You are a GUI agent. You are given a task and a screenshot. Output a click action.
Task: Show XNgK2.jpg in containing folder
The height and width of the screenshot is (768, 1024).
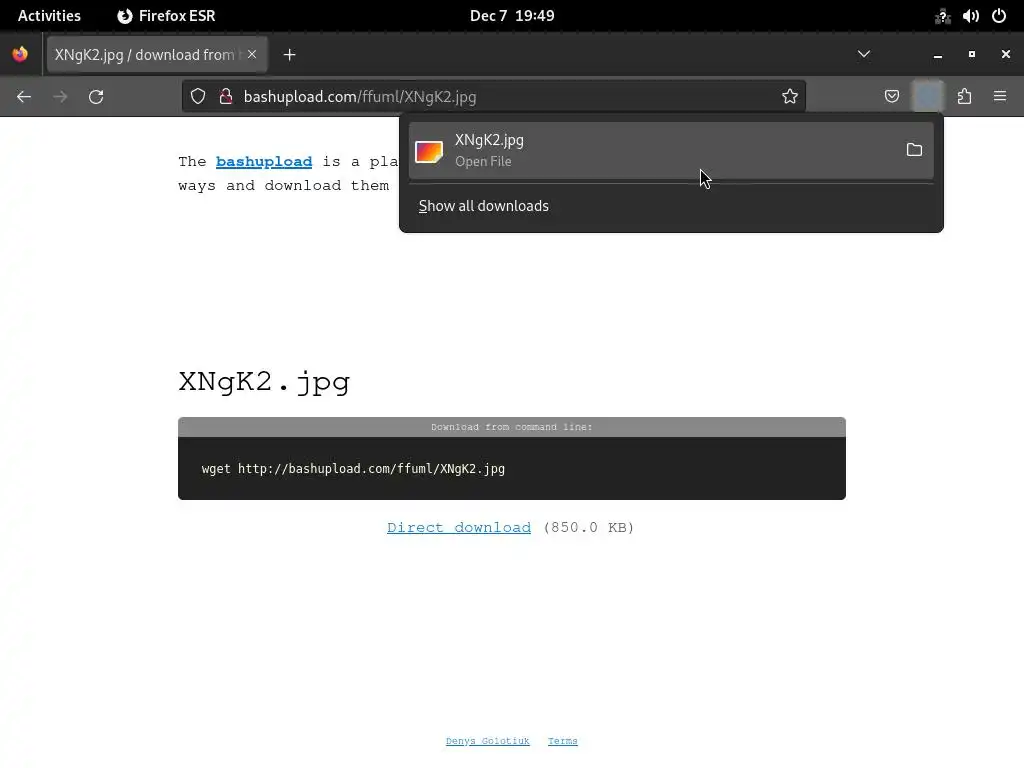(x=914, y=150)
